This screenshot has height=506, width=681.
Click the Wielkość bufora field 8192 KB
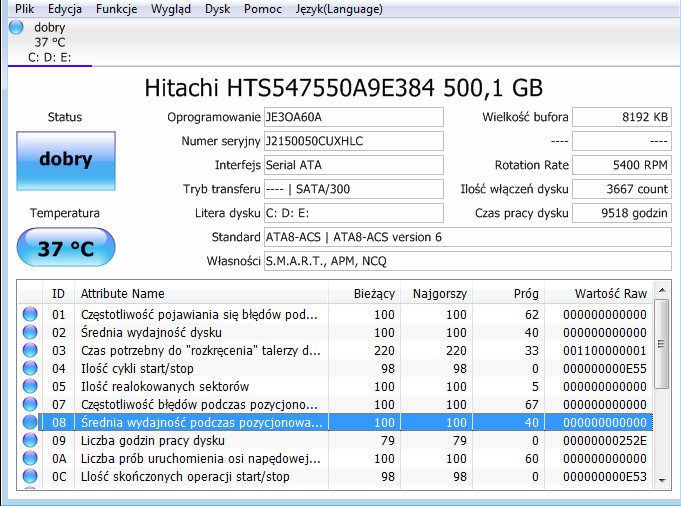pyautogui.click(x=622, y=117)
